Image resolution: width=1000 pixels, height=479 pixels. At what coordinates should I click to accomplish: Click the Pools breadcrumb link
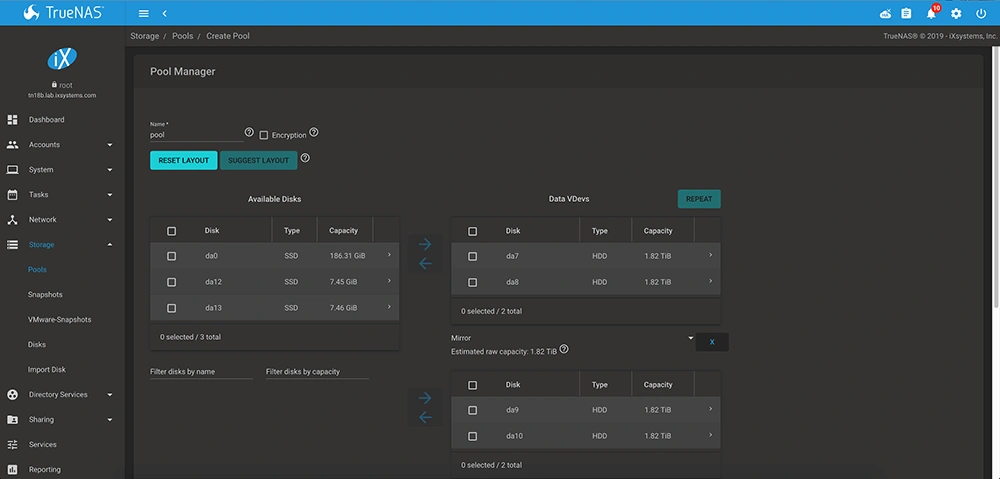[183, 36]
